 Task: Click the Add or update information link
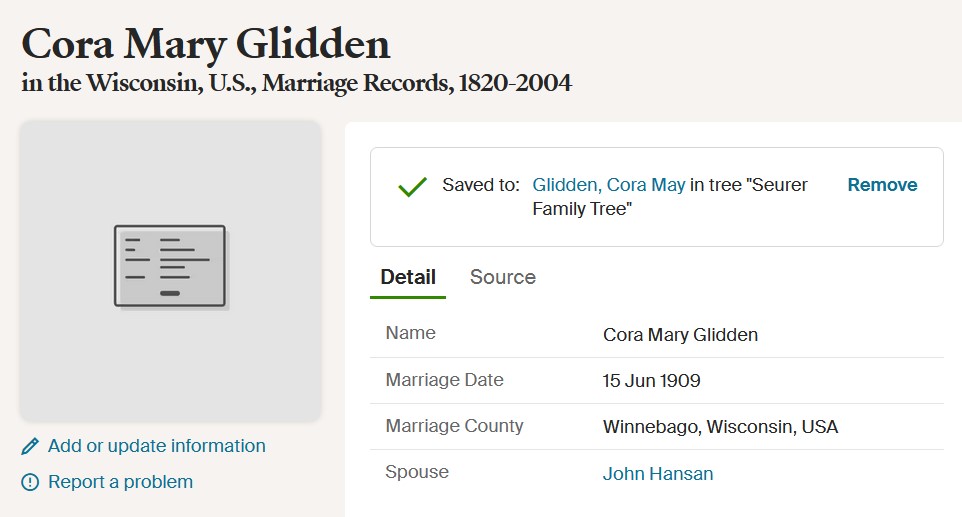(x=156, y=446)
